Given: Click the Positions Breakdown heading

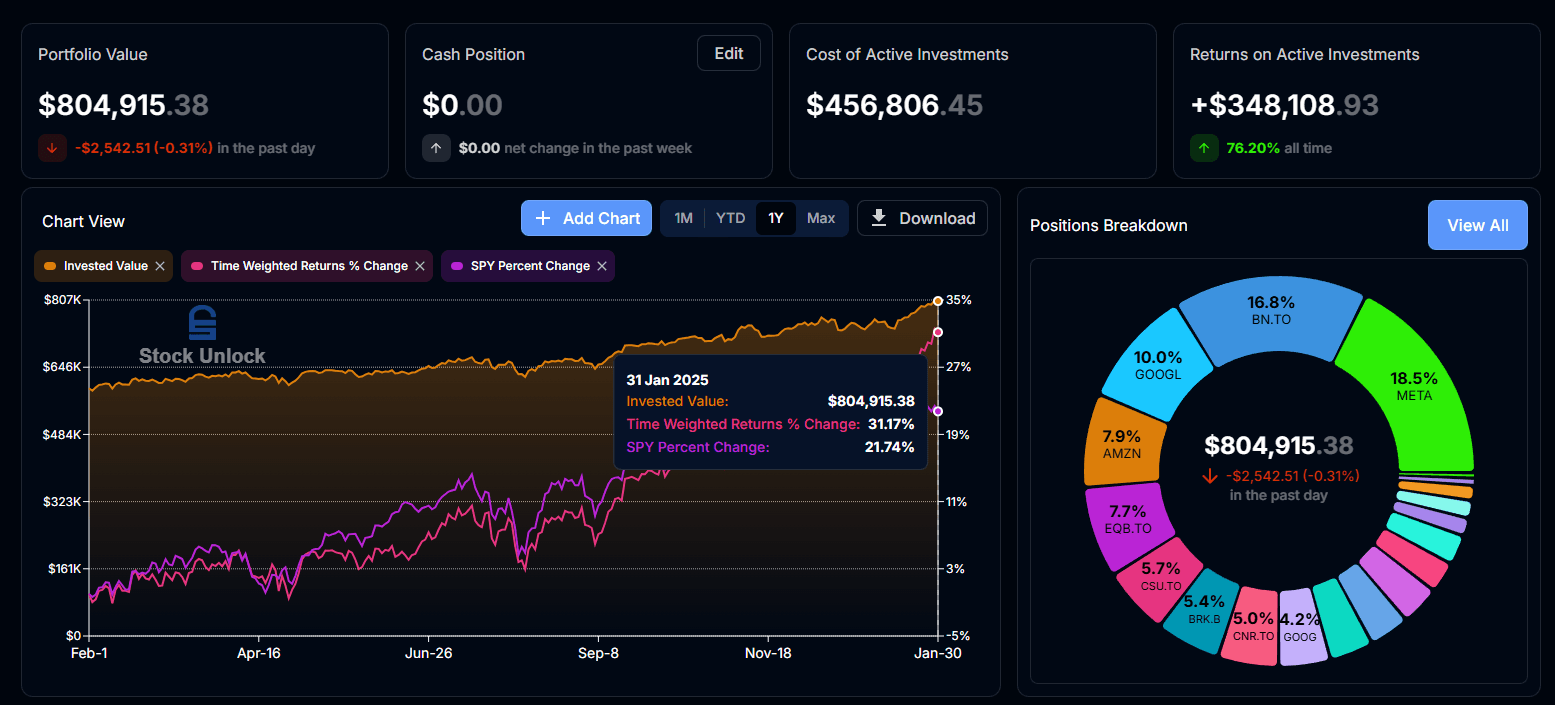Looking at the screenshot, I should click(x=1109, y=225).
